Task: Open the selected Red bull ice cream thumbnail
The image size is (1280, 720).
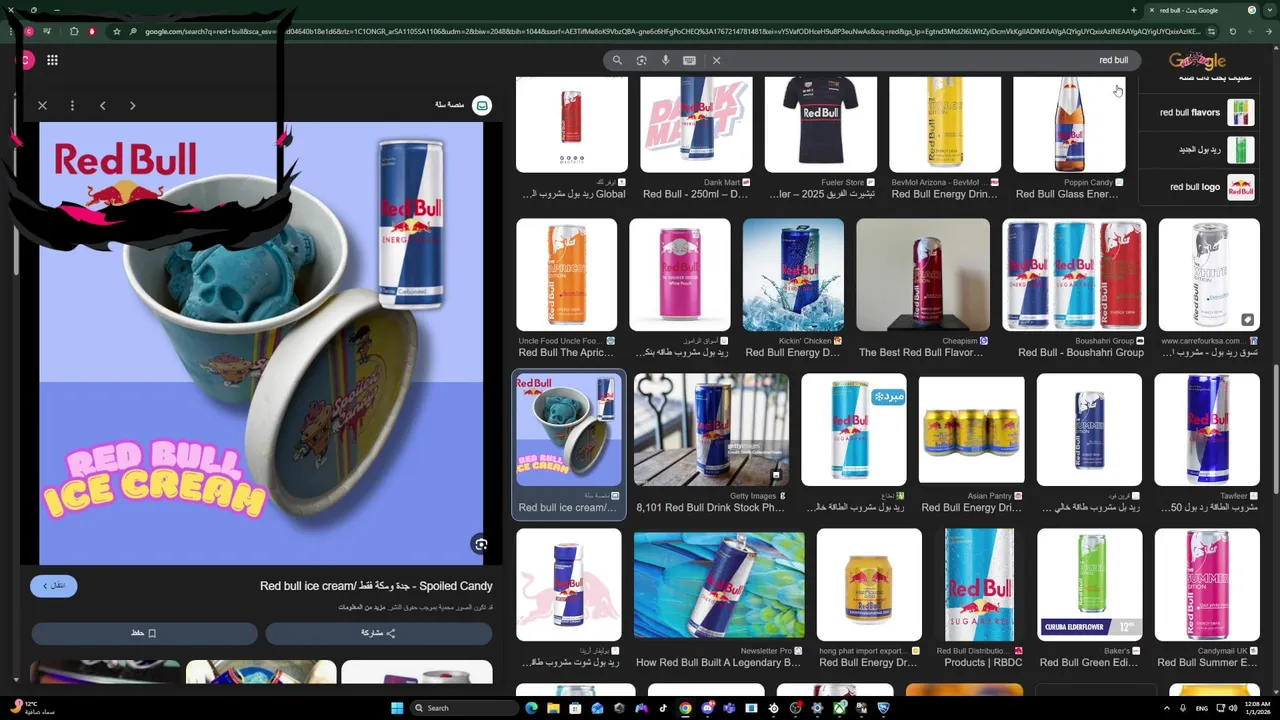Action: coord(568,430)
